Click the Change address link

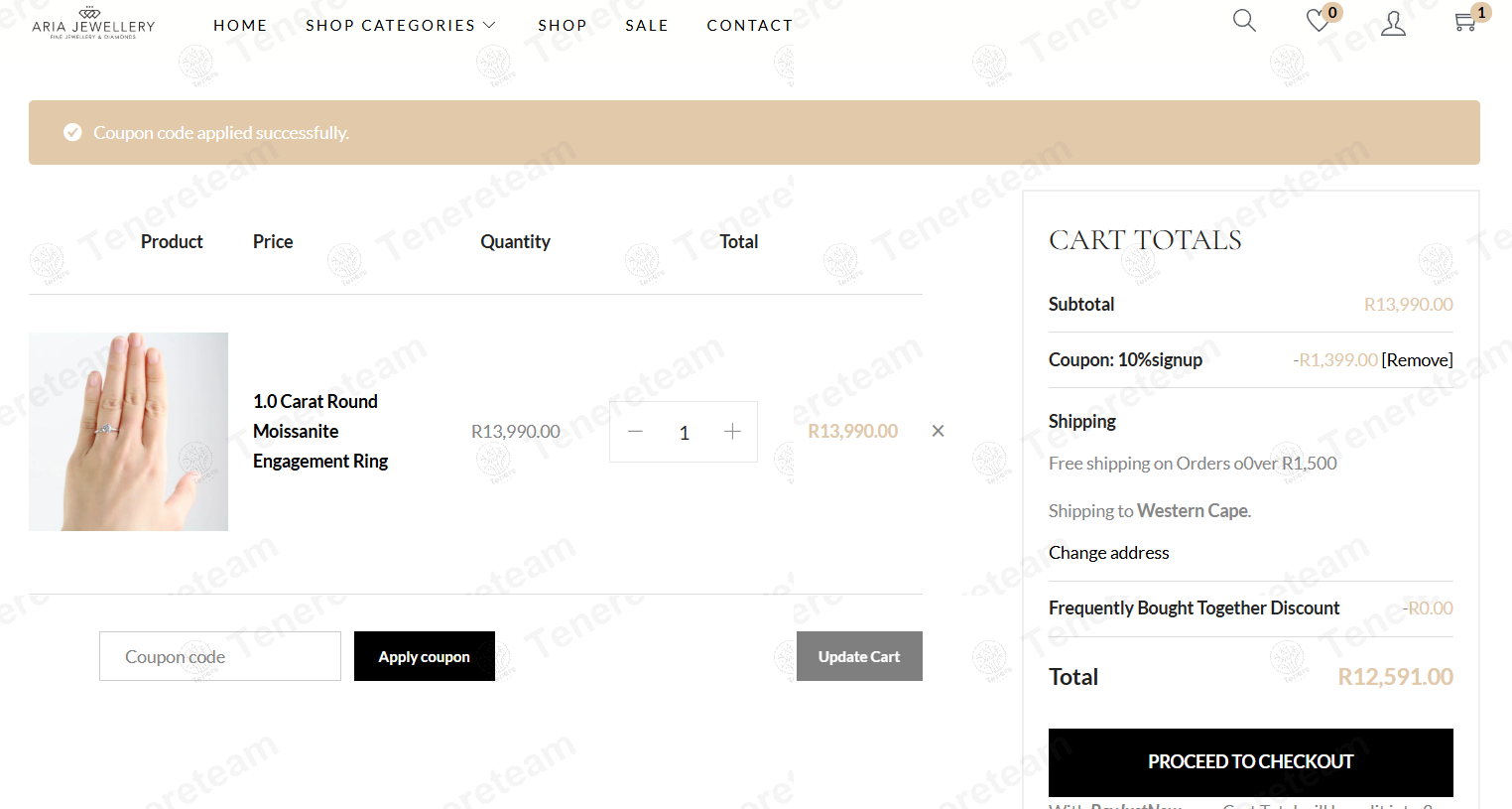click(1109, 553)
